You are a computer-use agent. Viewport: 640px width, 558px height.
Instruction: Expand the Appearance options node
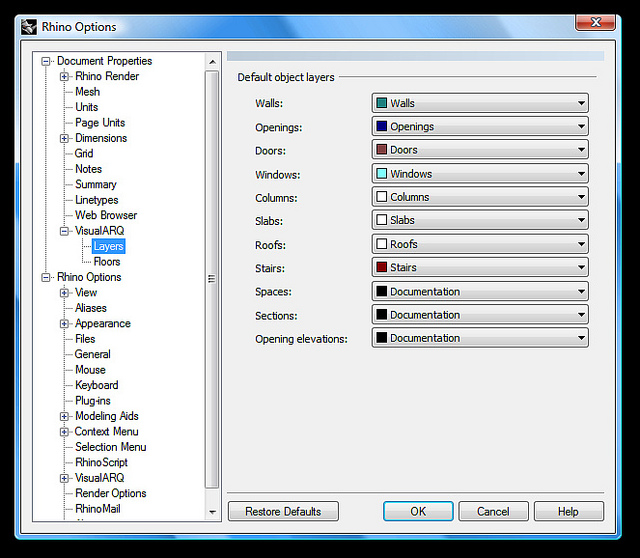coord(64,324)
